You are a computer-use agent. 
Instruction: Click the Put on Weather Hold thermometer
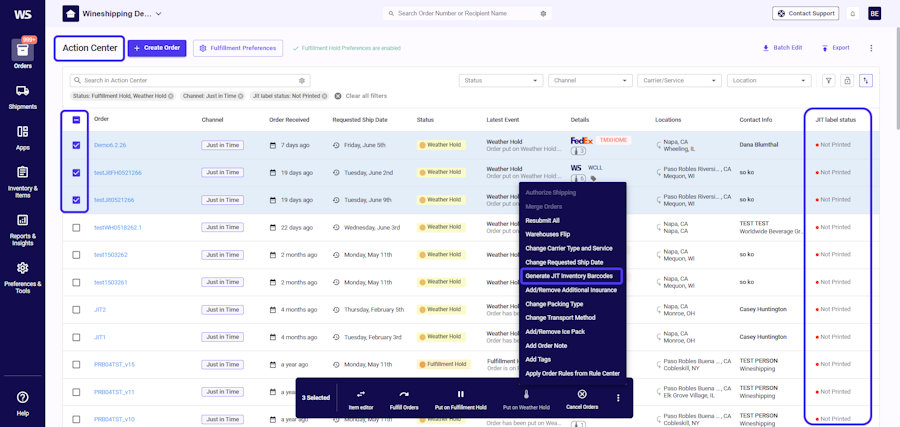click(x=526, y=395)
